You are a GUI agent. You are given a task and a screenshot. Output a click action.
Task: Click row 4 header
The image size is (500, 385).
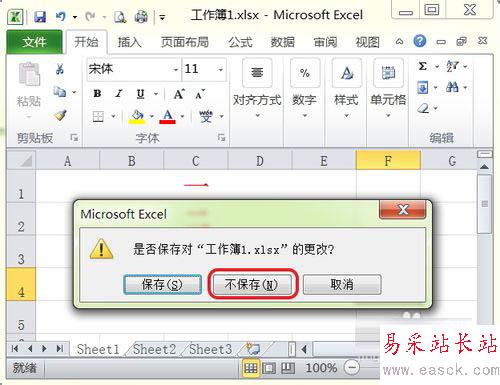tap(21, 284)
